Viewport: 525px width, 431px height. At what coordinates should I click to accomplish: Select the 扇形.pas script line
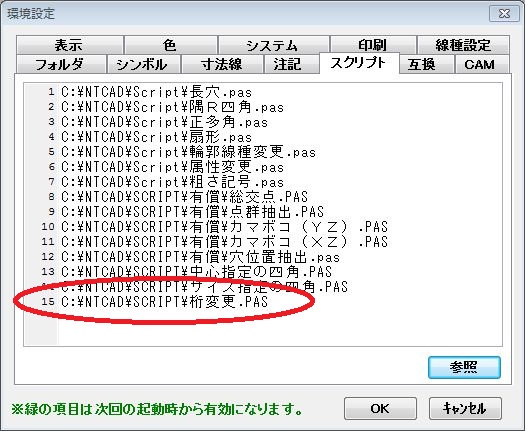pos(156,137)
